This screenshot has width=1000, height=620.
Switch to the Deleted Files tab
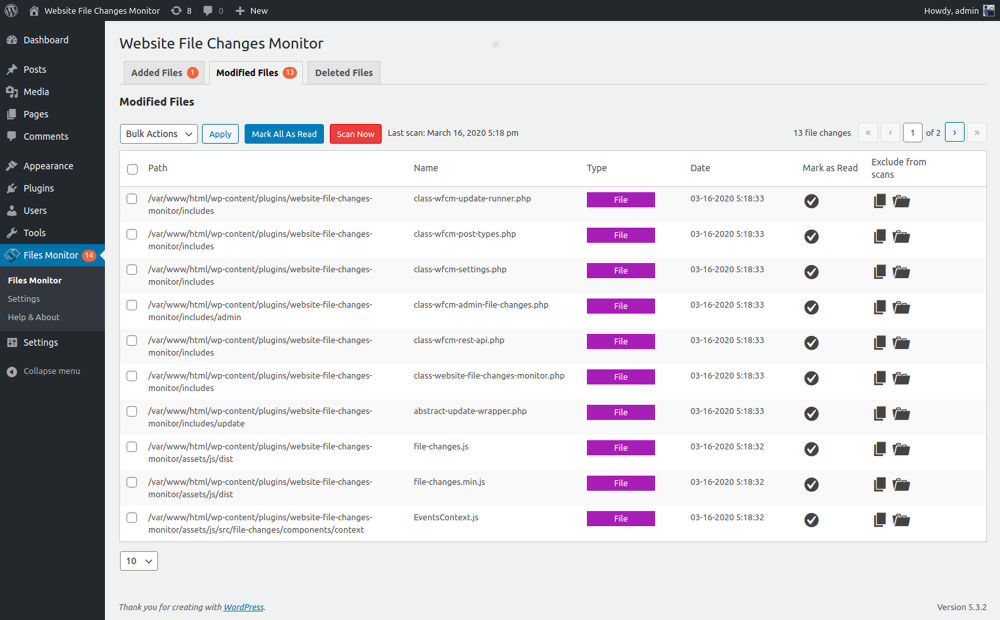(344, 73)
